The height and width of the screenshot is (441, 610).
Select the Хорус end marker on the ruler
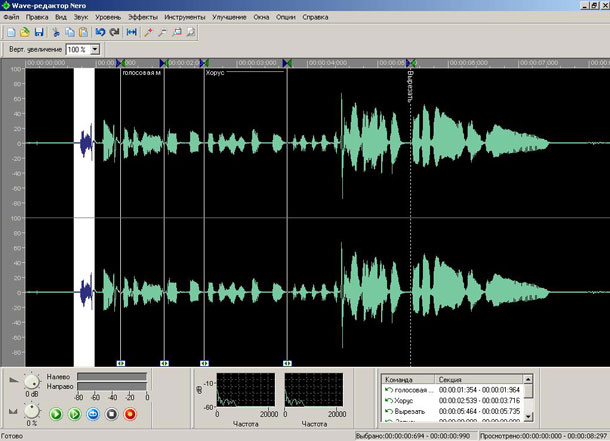pos(287,63)
